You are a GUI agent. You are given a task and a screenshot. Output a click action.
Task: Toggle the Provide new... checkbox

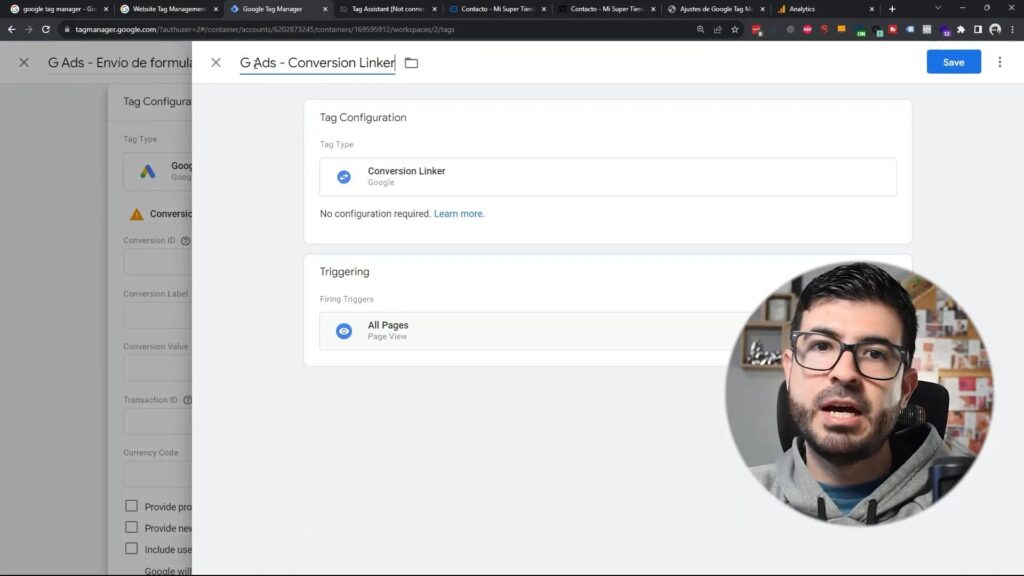pos(131,528)
